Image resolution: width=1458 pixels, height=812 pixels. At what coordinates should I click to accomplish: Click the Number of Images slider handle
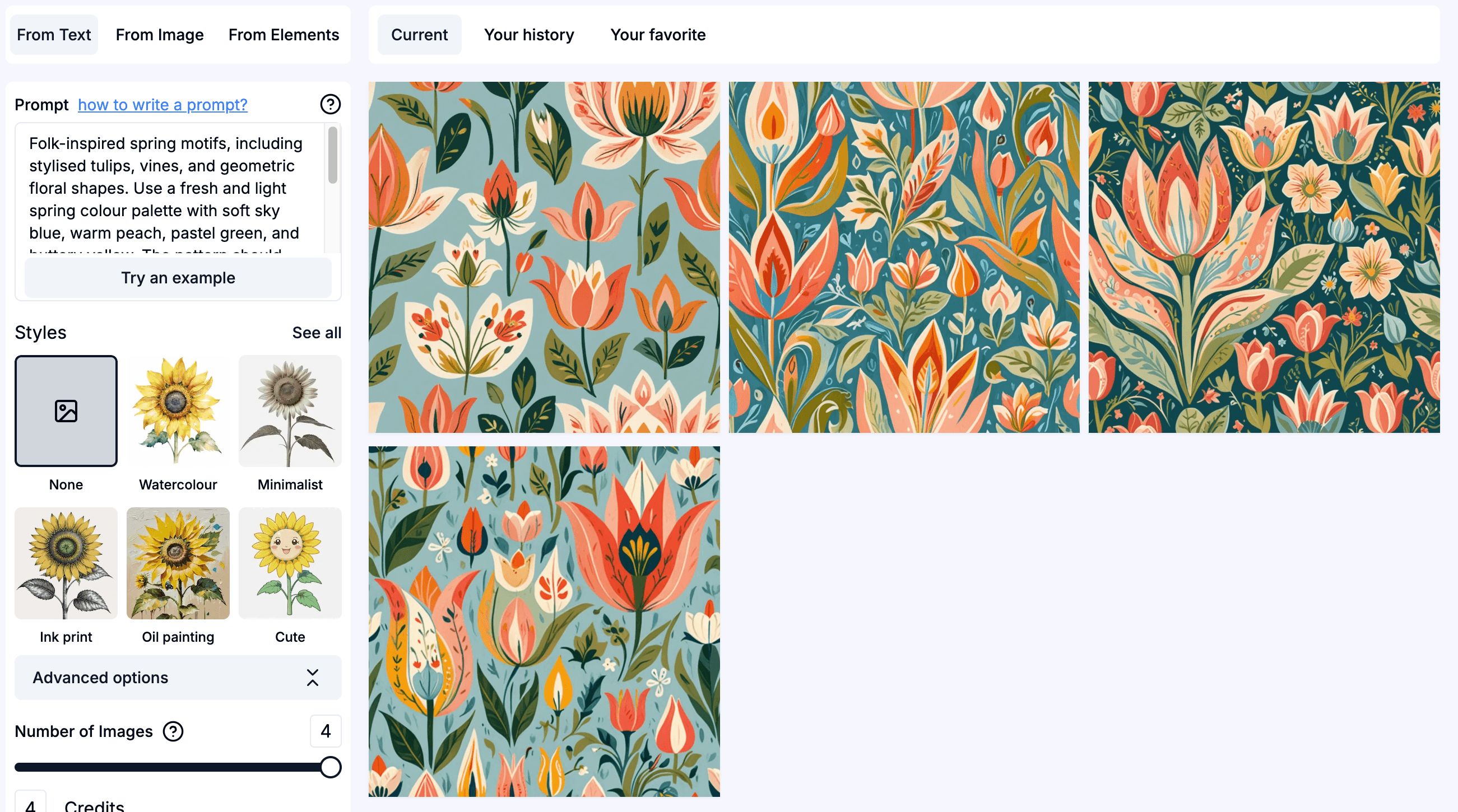point(331,767)
